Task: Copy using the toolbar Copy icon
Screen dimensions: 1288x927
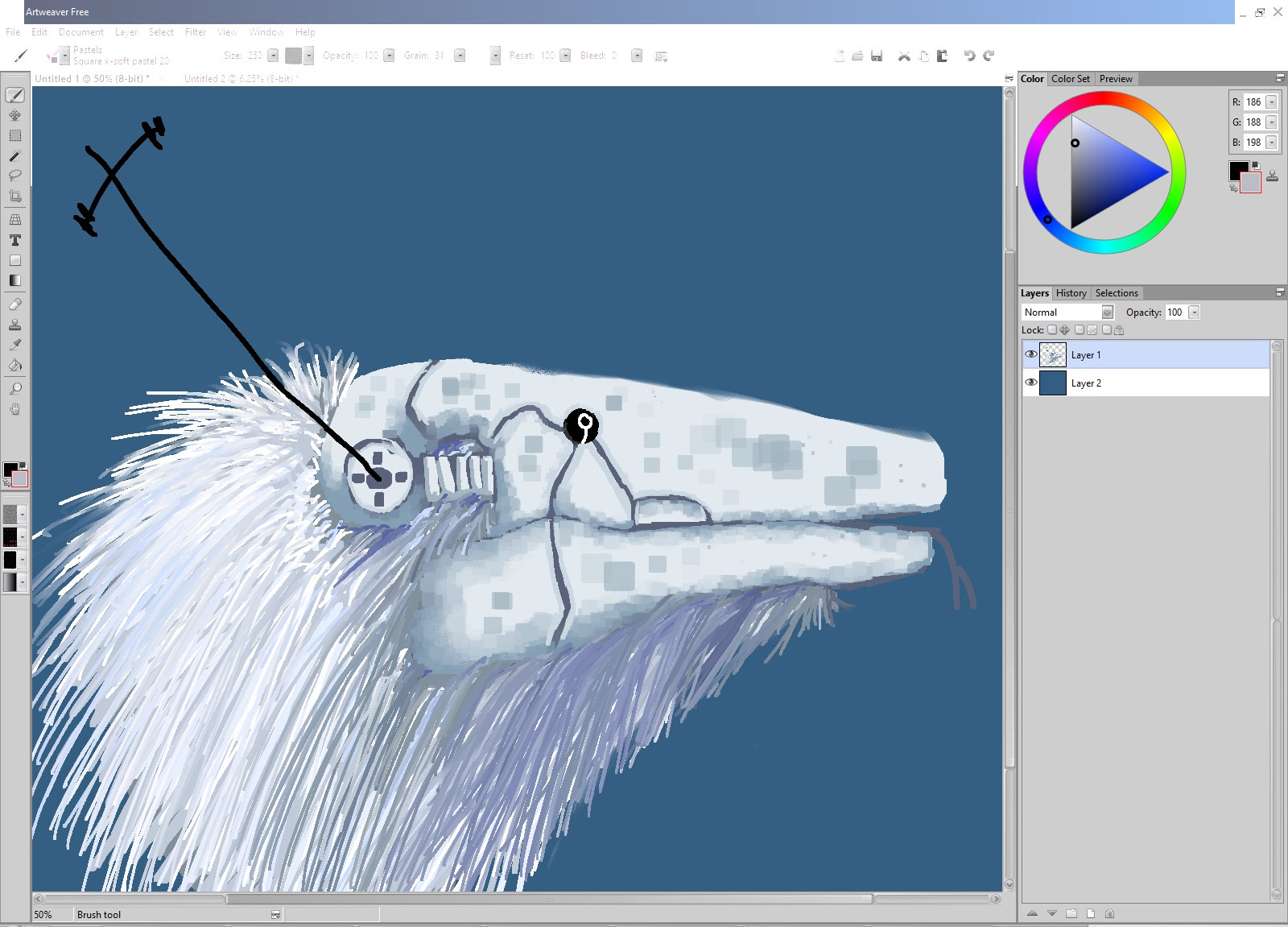Action: tap(923, 56)
